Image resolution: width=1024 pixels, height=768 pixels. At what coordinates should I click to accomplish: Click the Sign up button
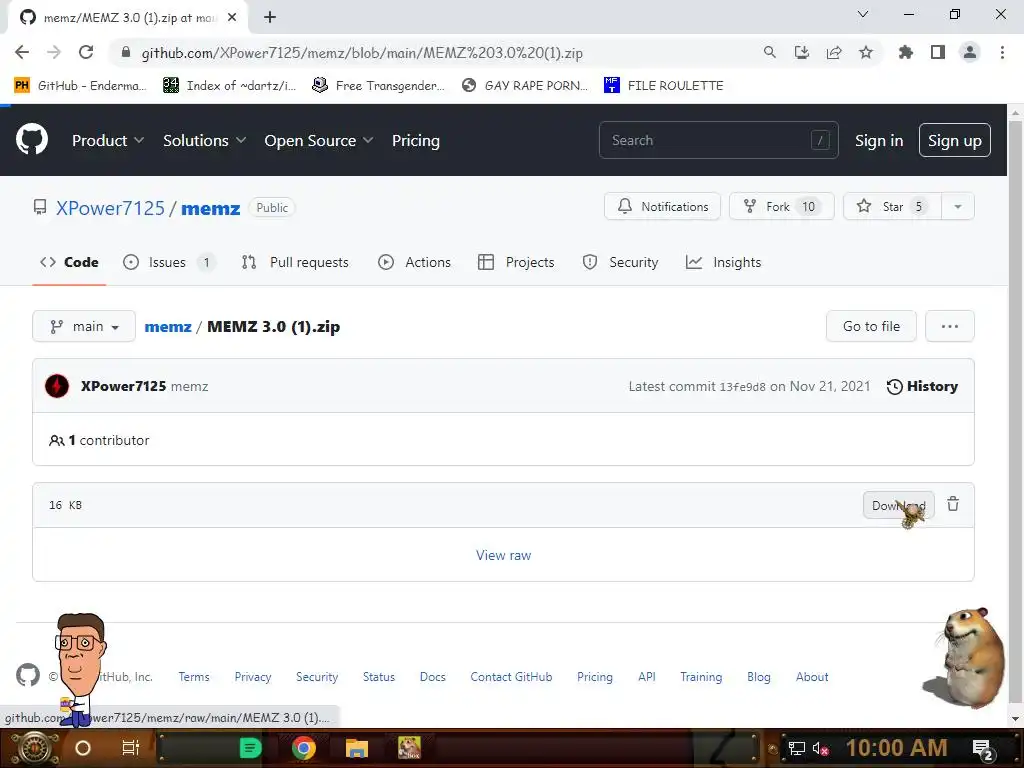954,140
